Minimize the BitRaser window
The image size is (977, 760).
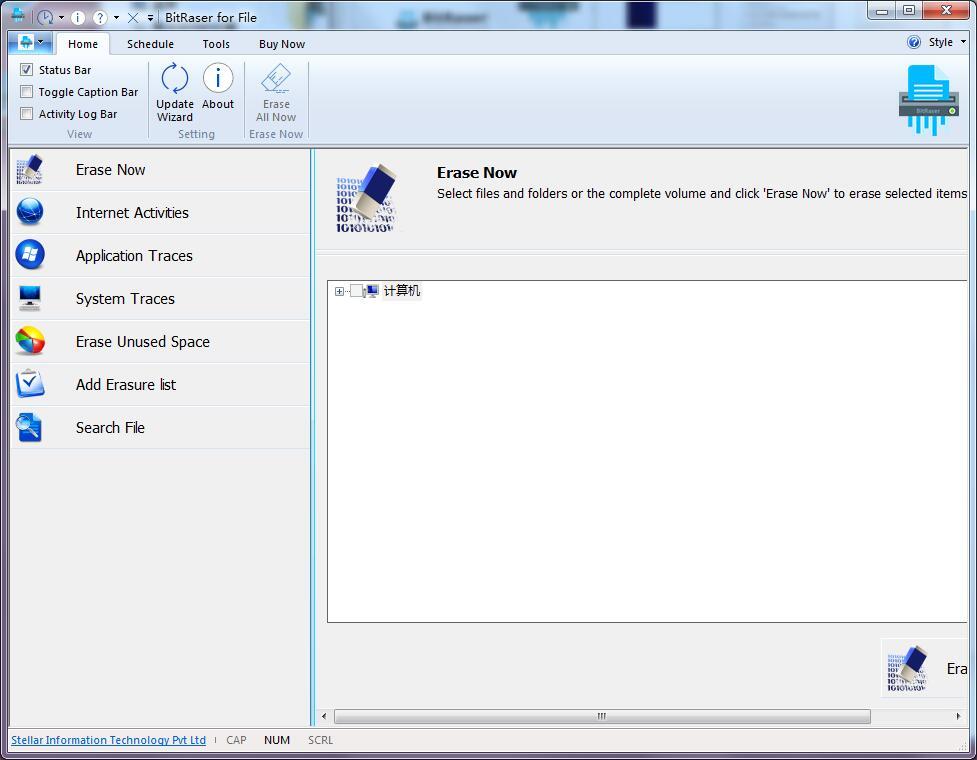(882, 11)
